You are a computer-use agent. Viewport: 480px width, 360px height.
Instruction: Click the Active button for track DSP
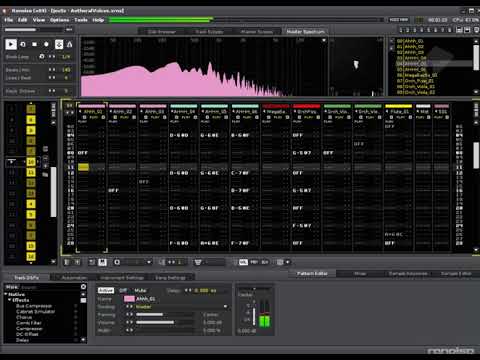106,290
